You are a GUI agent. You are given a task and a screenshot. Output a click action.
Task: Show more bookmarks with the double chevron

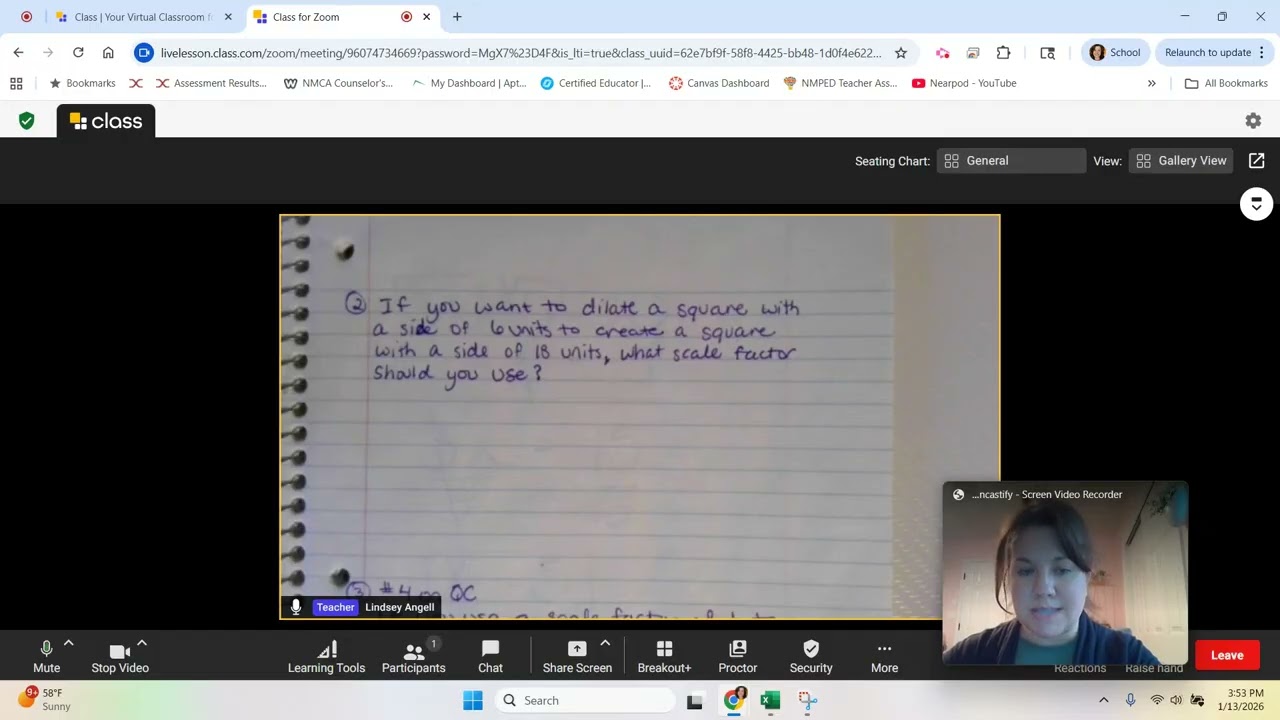click(x=1151, y=83)
